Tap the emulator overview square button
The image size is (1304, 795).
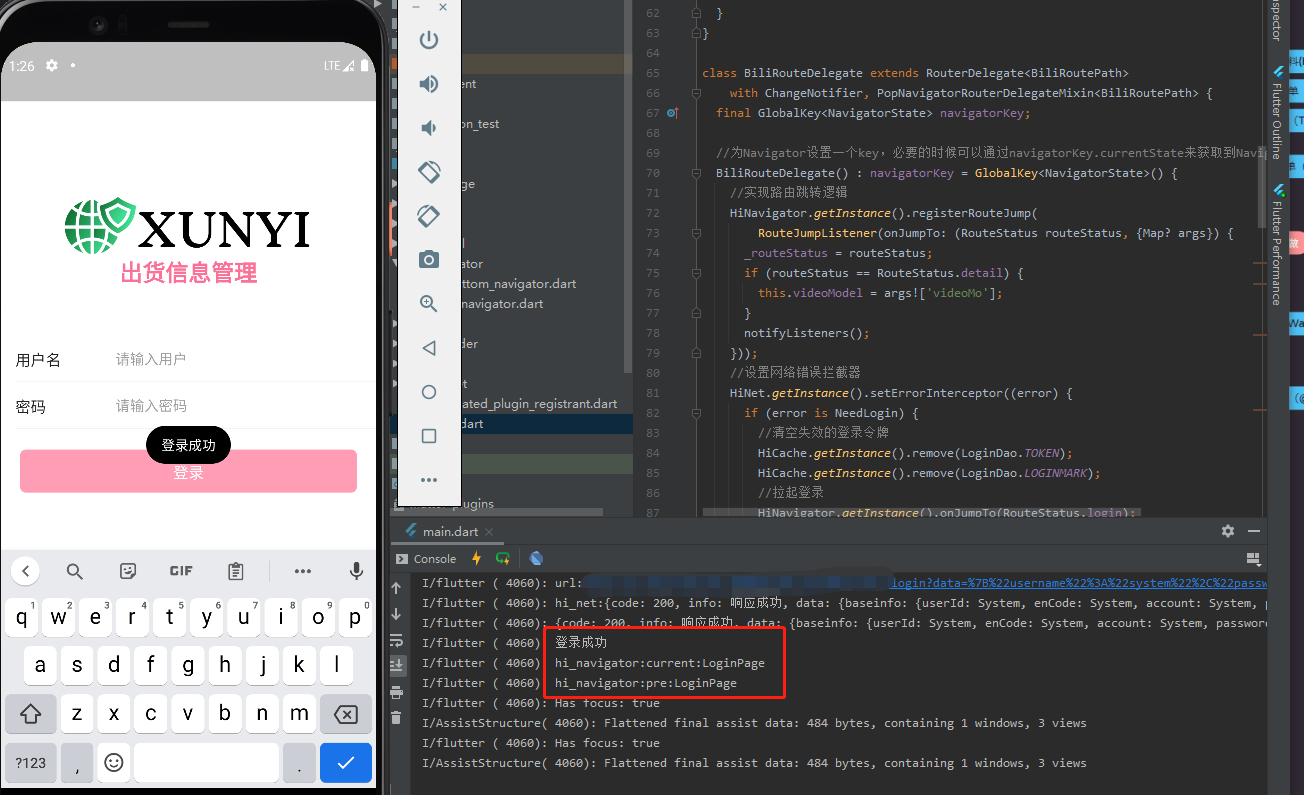pos(429,436)
